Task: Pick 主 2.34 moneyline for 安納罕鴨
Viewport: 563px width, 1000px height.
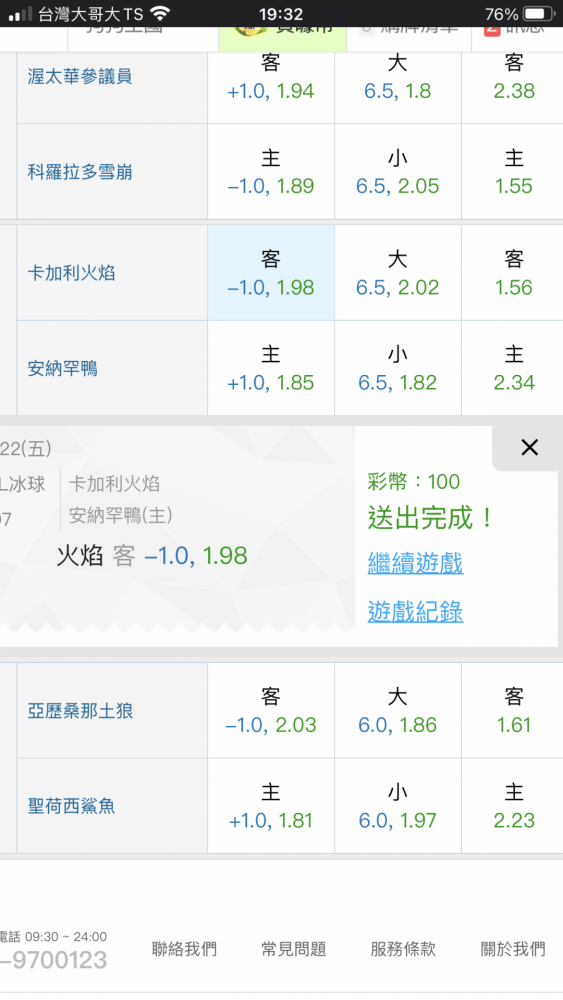Action: click(513, 368)
